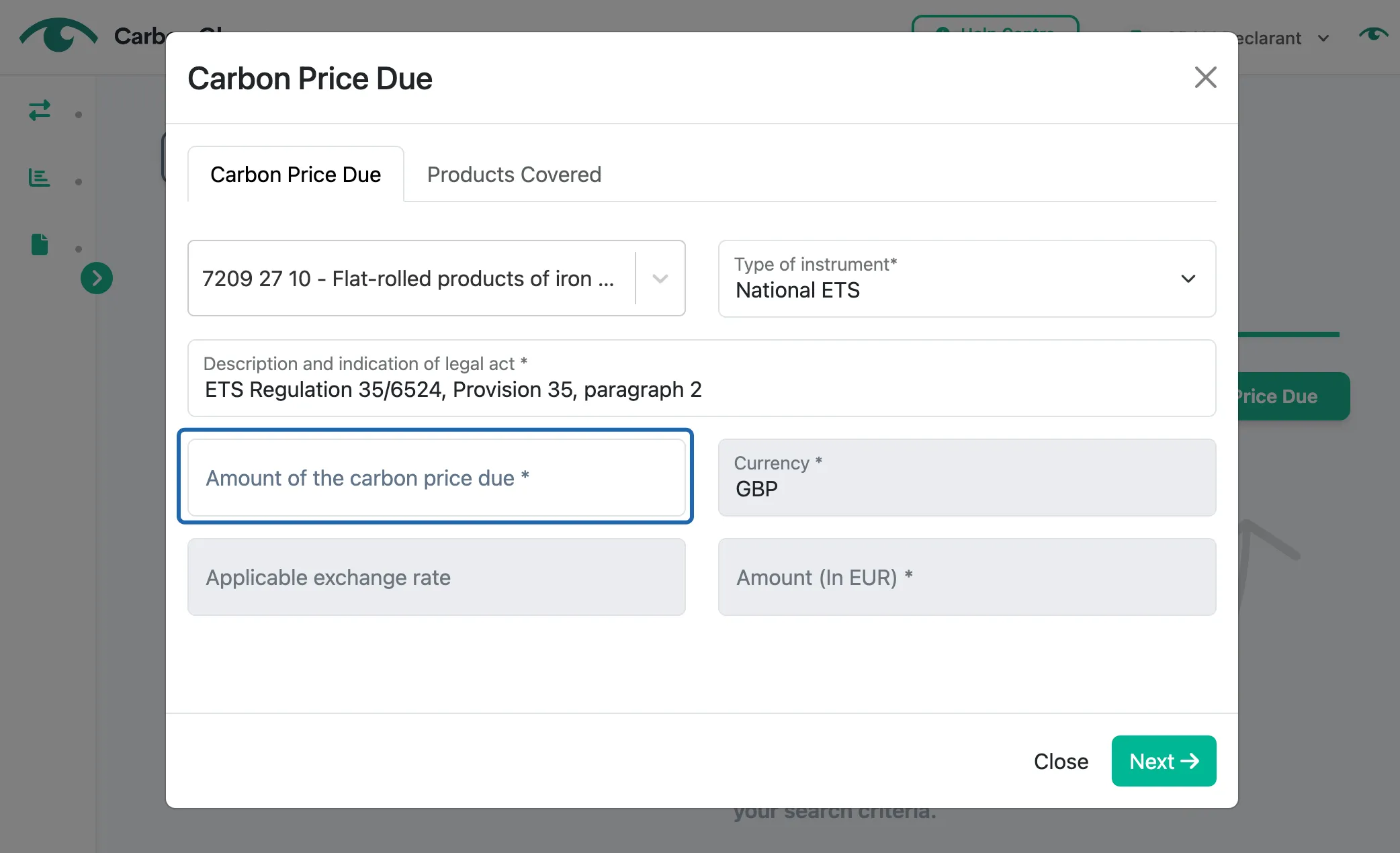Click the legal act description field
This screenshot has height=853, width=1400.
[701, 377]
